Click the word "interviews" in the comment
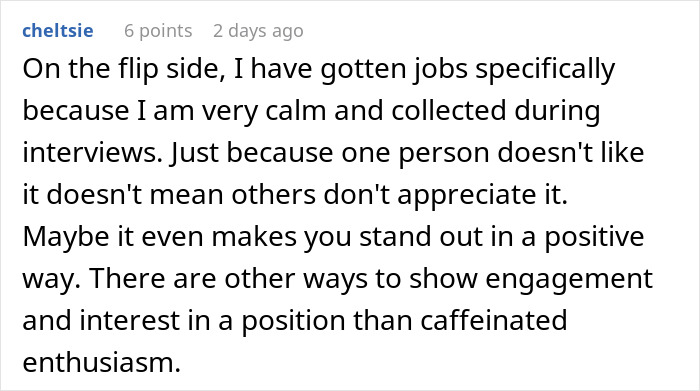This screenshot has width=700, height=391. pyautogui.click(x=90, y=153)
